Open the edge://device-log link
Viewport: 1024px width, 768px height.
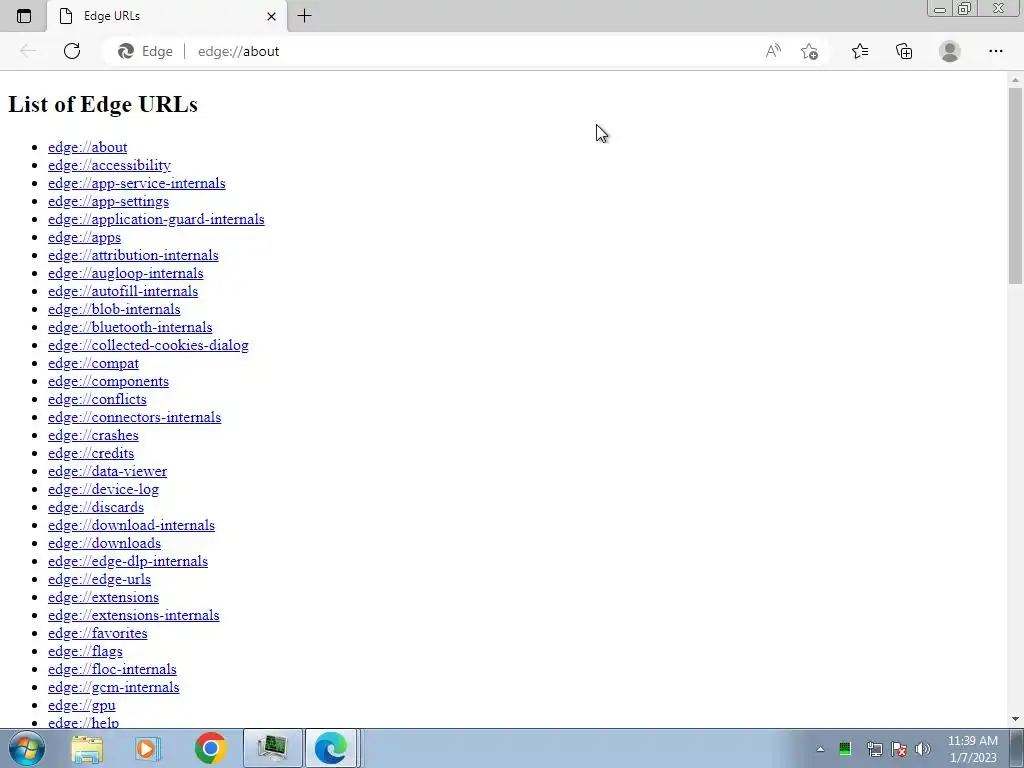[103, 489]
